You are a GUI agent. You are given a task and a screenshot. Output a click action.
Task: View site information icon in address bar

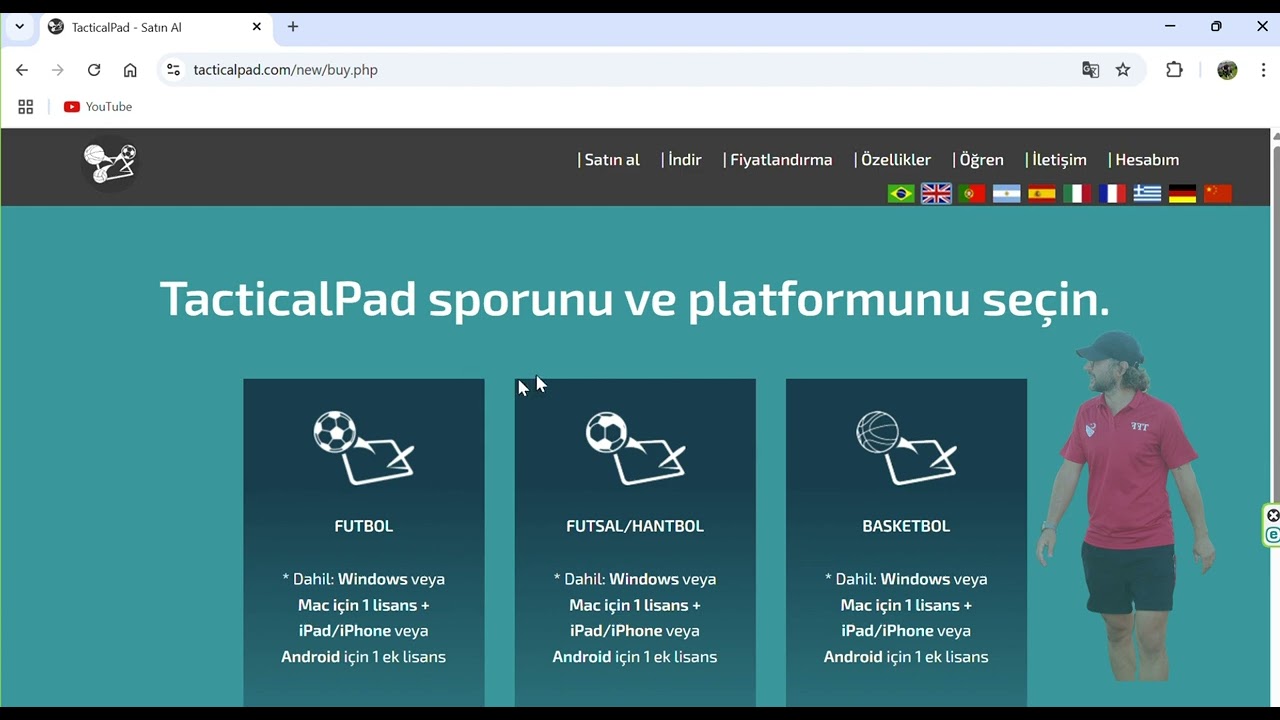point(173,70)
